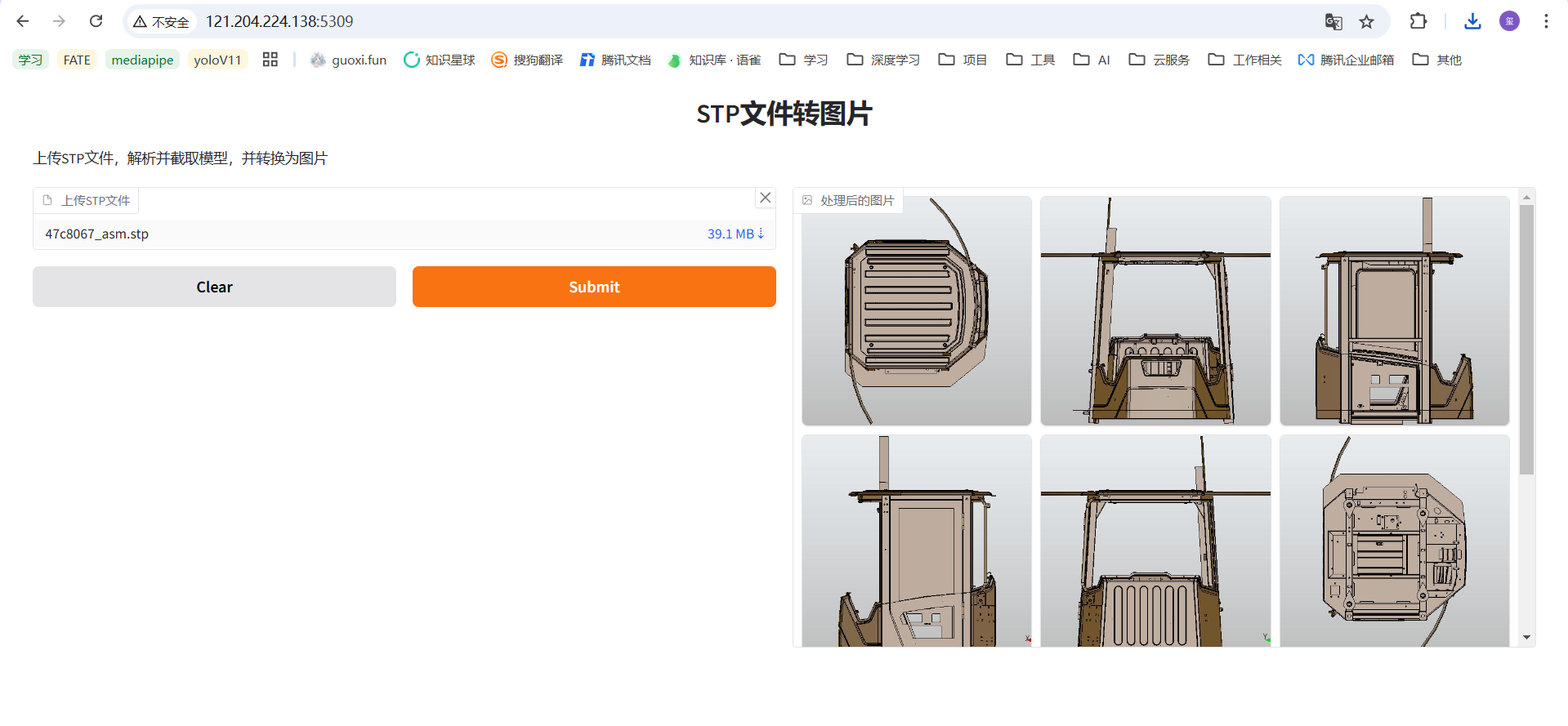1568x726 pixels.
Task: Expand the 云服务 bookmark folder
Action: [1159, 60]
